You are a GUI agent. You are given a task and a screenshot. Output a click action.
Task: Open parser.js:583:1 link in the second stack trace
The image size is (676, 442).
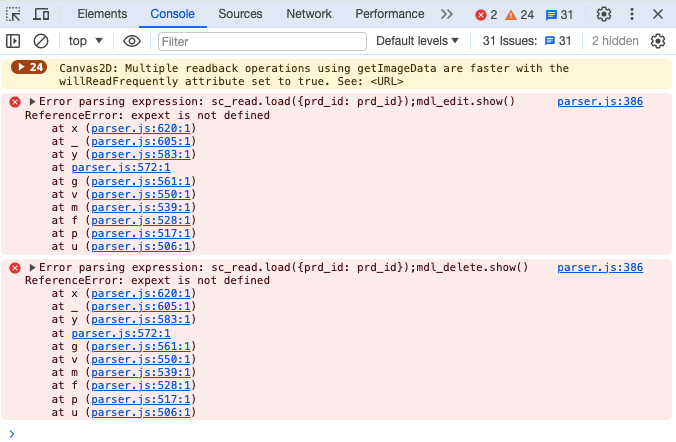coord(141,320)
